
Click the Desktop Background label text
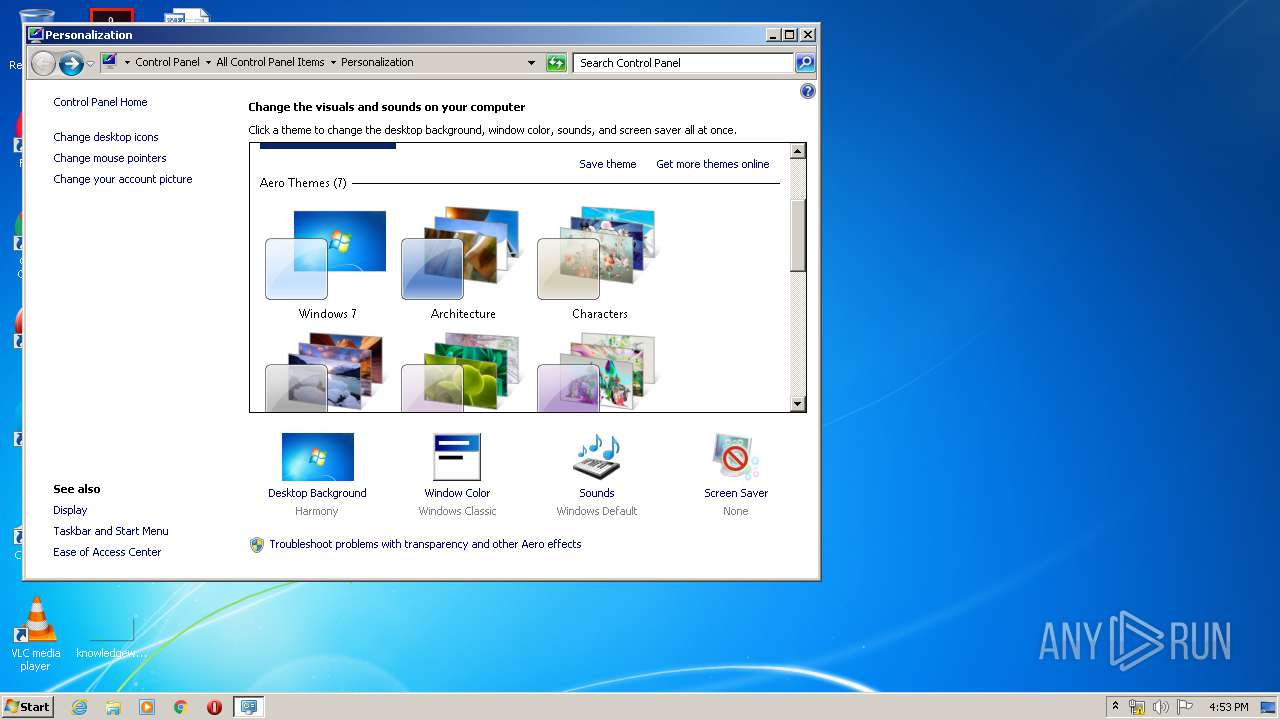click(317, 493)
